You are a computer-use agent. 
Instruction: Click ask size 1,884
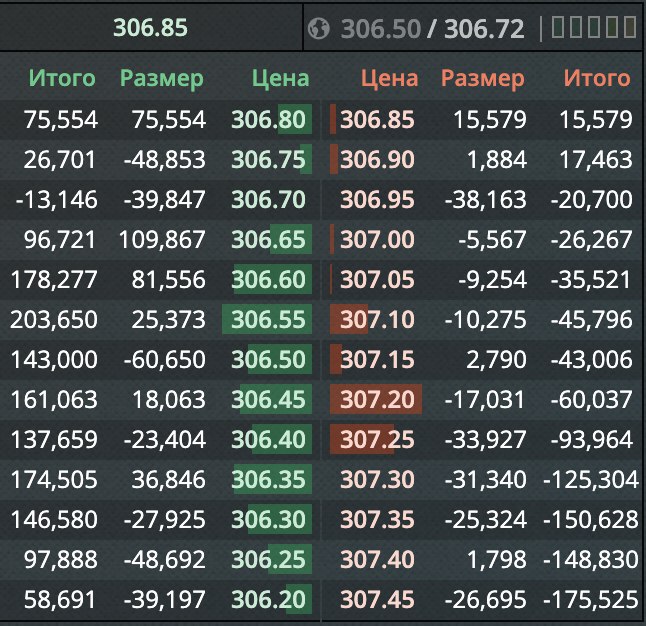497,160
